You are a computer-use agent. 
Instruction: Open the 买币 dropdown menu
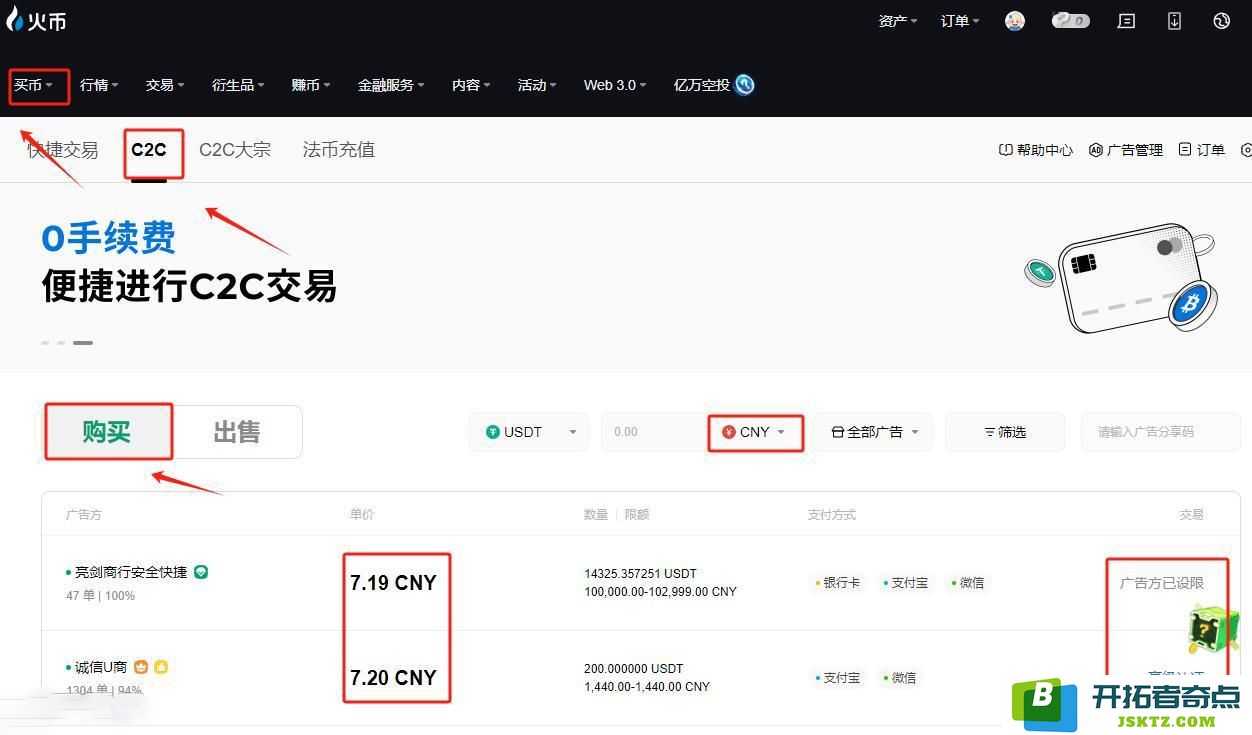coord(34,86)
